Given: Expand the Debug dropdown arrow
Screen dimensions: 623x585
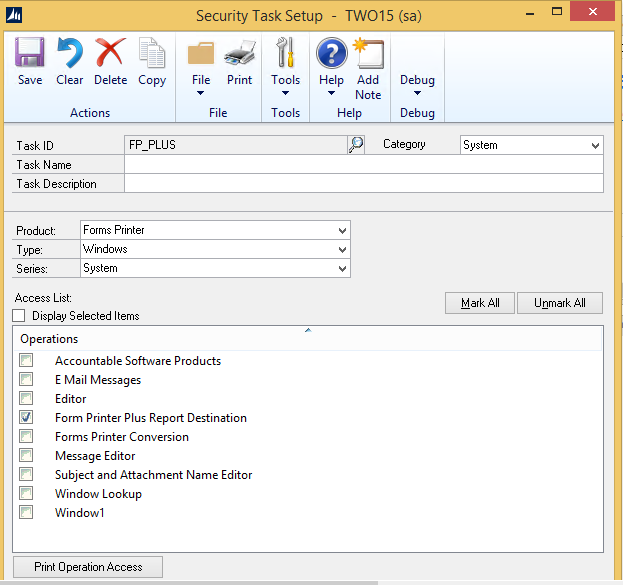Looking at the screenshot, I should (417, 93).
